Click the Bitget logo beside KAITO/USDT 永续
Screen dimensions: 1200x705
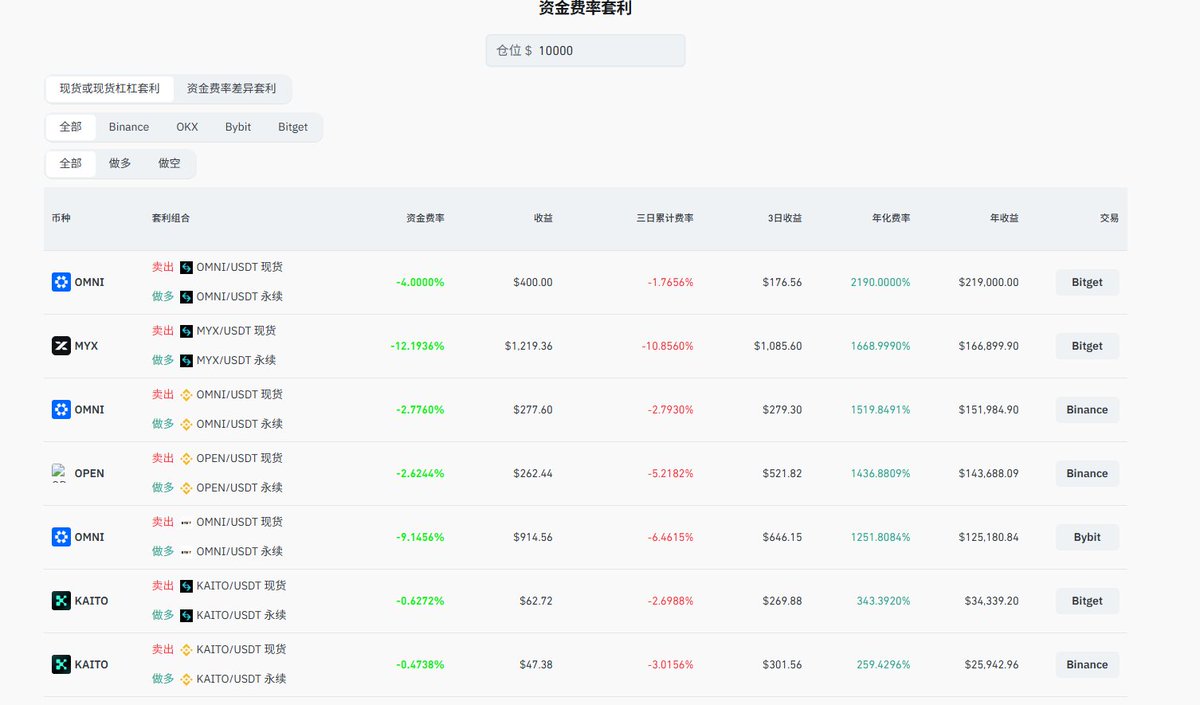[186, 615]
